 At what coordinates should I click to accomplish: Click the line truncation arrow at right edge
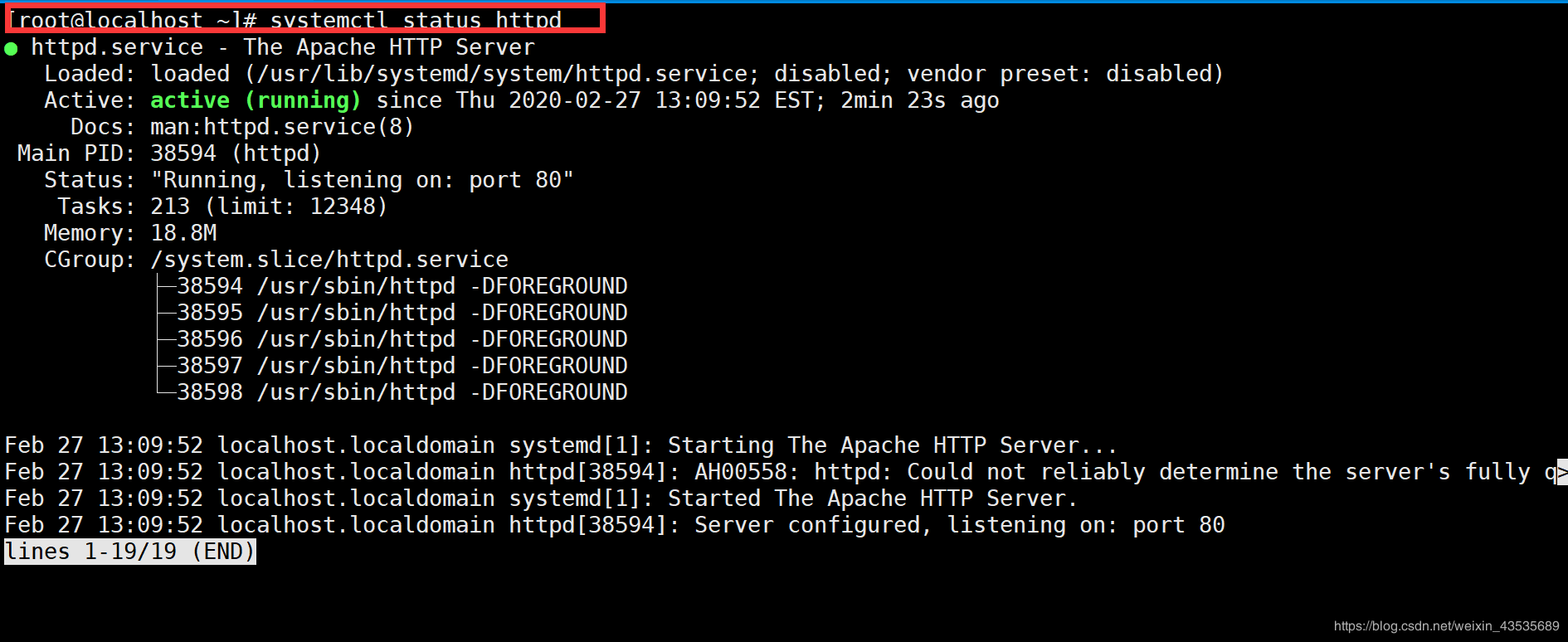click(1561, 472)
